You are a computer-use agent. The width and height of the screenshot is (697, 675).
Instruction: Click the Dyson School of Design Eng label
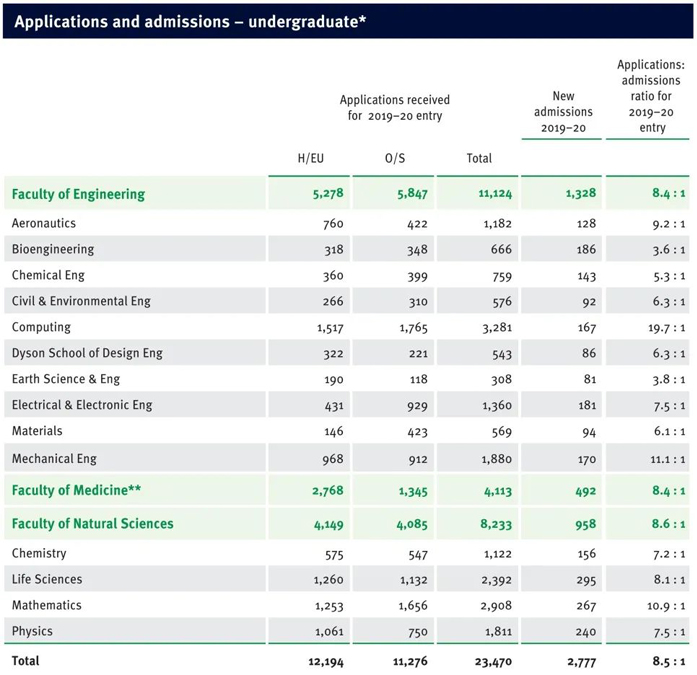tap(87, 354)
